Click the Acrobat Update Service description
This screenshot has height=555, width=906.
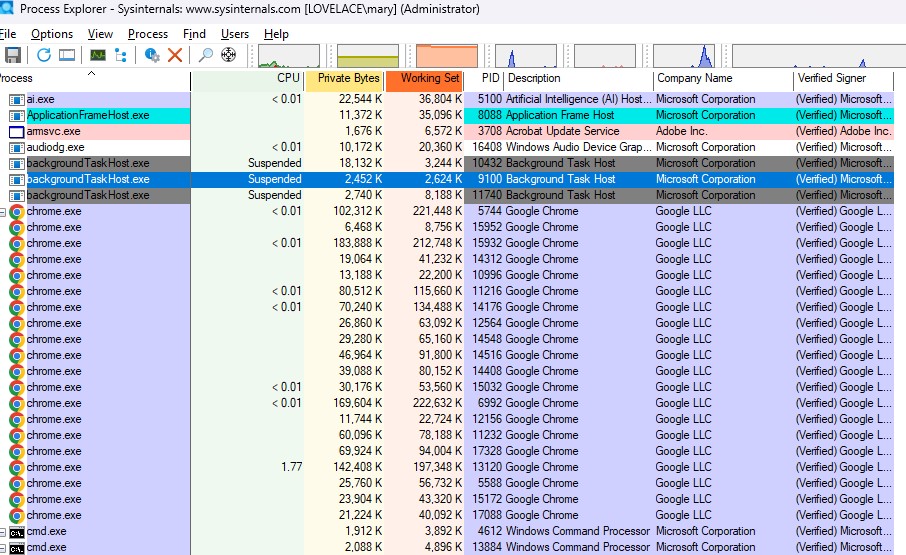[x=562, y=132]
